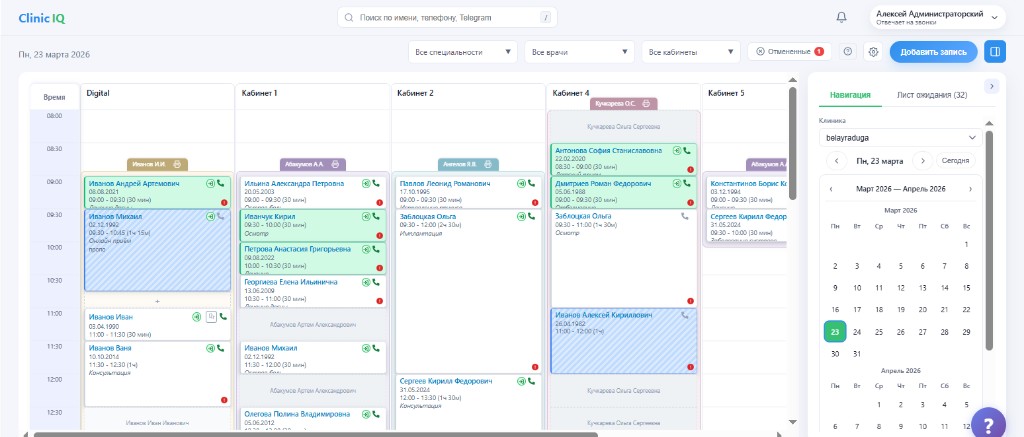Viewport: 1024px width, 437px height.
Task: Toggle the right sidebar panel icon
Action: pos(994,51)
